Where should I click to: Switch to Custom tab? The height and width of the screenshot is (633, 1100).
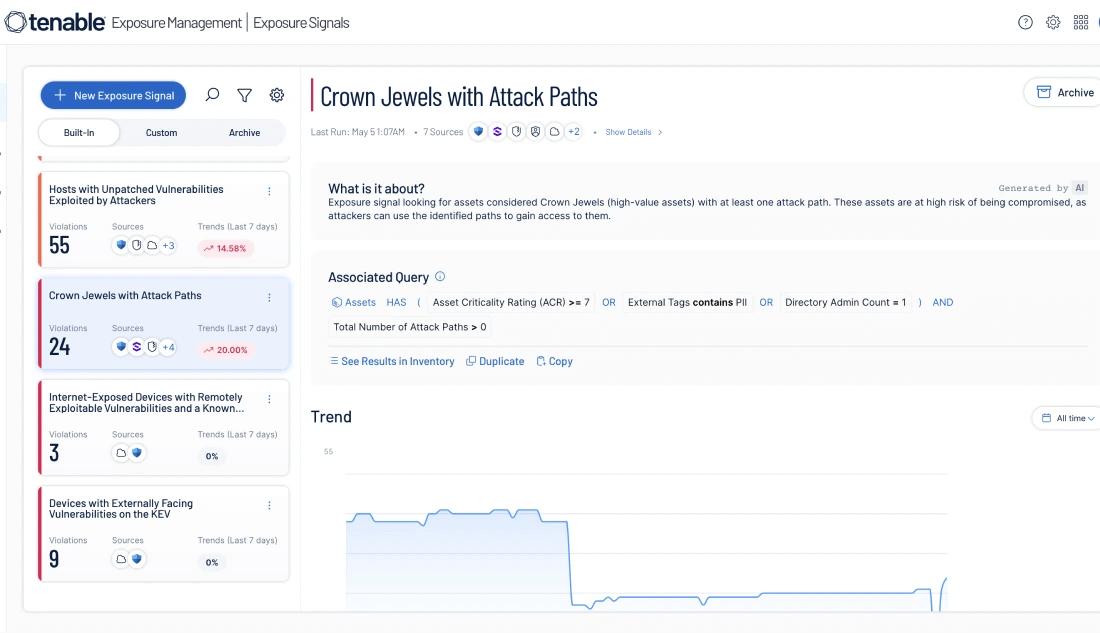coord(161,133)
